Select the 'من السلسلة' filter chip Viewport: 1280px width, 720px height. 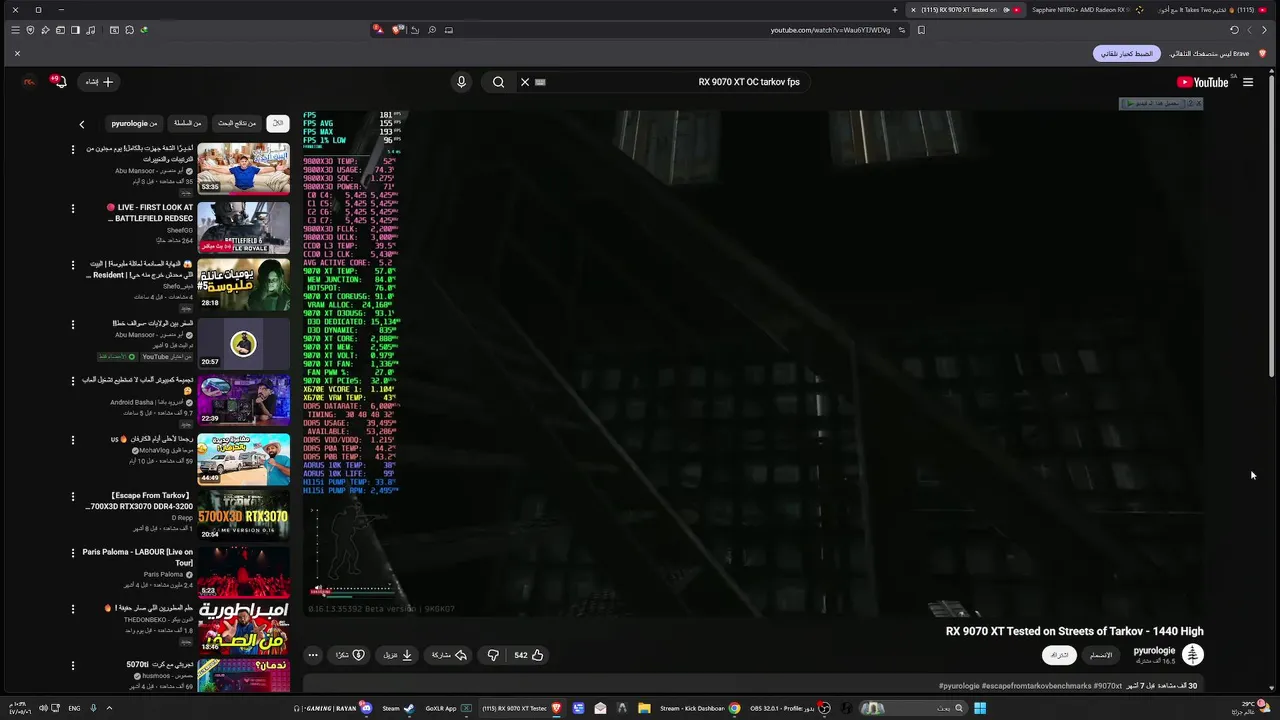click(188, 124)
